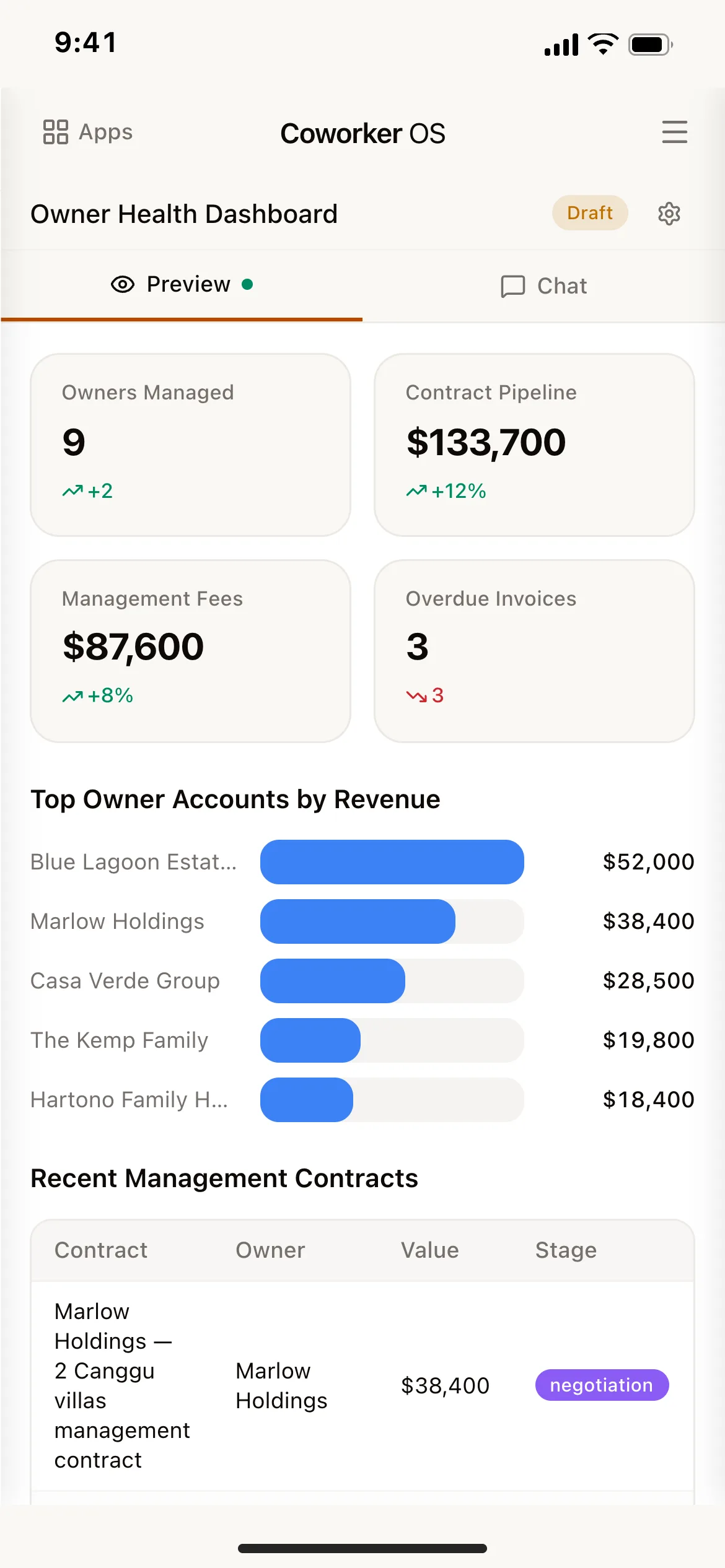
Task: Click The Kemp Family revenue bar
Action: coord(310,1040)
